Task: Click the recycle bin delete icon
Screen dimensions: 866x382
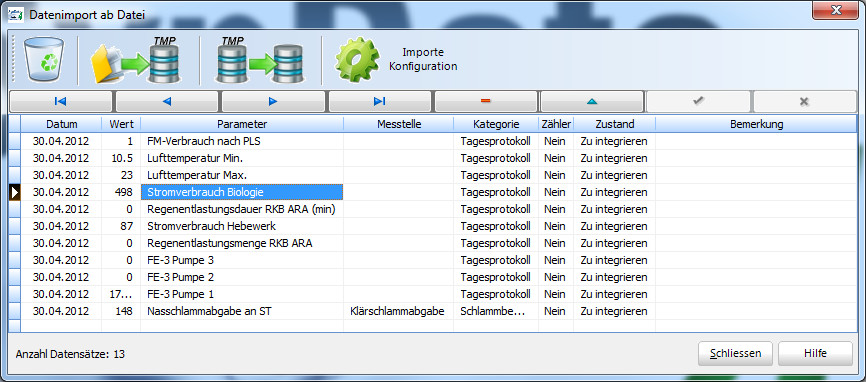Action: pos(44,60)
